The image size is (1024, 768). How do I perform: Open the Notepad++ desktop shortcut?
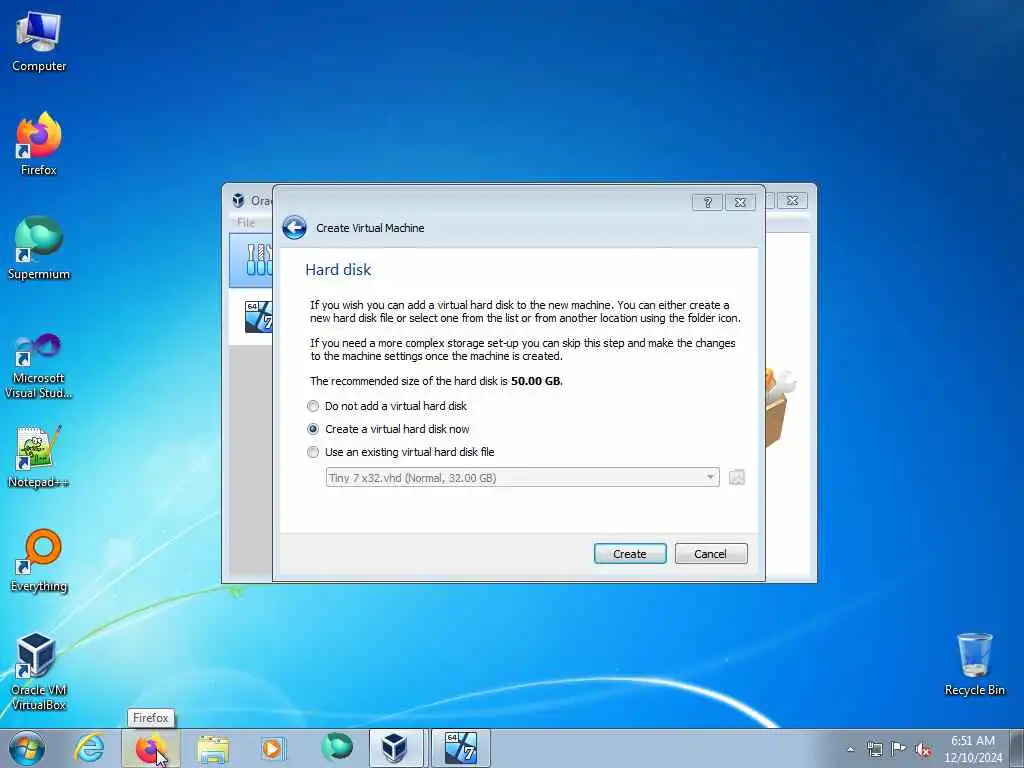(39, 457)
